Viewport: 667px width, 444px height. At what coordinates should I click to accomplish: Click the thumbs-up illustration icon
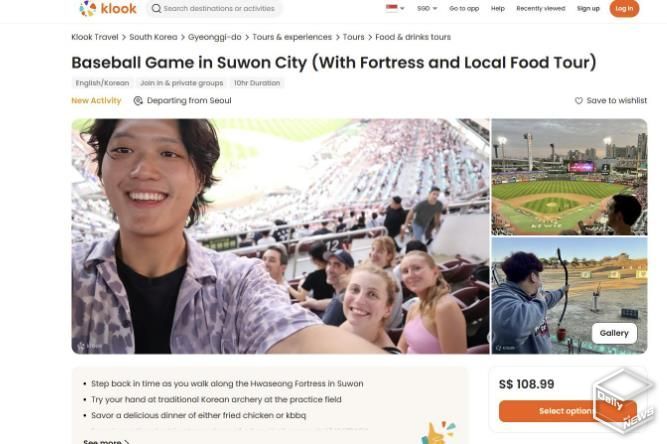tap(438, 432)
